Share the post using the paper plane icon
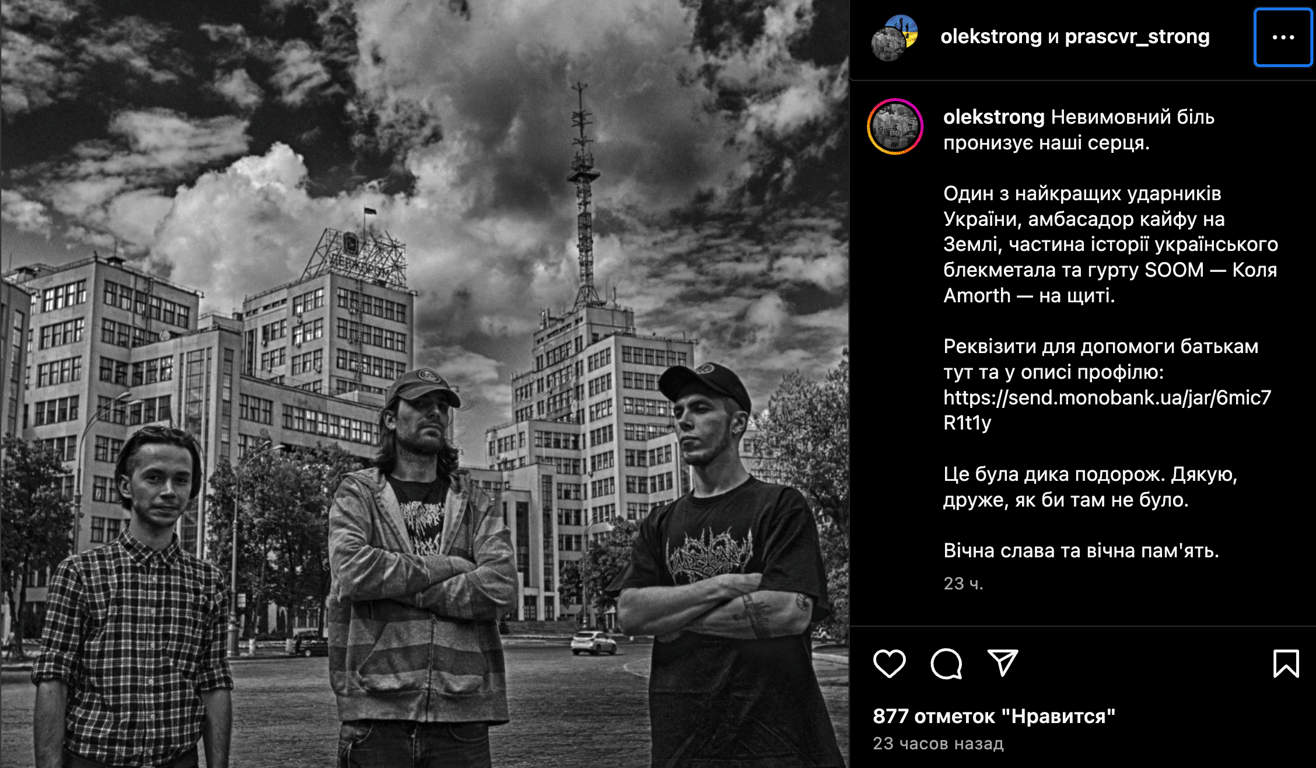 pyautogui.click(x=1003, y=663)
